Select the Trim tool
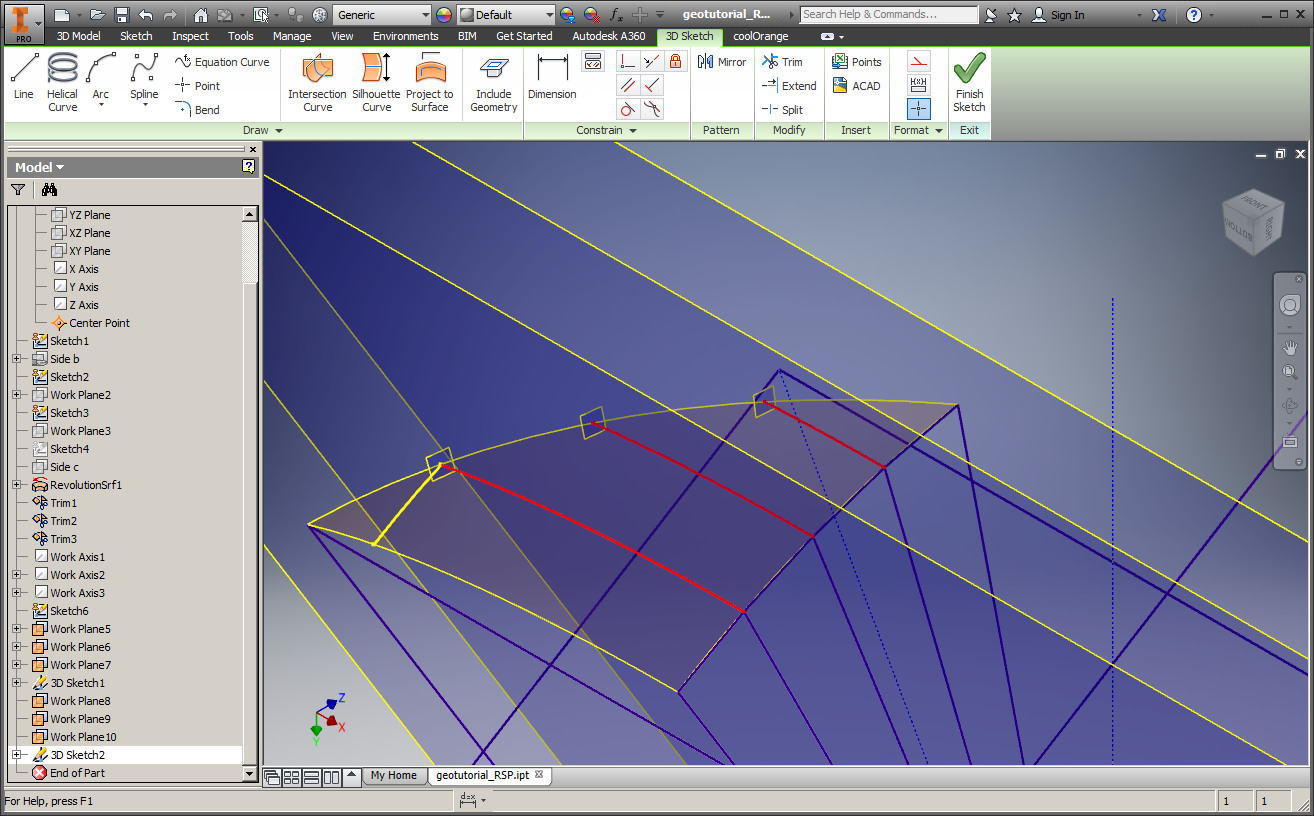The height and width of the screenshot is (816, 1314). click(x=782, y=62)
